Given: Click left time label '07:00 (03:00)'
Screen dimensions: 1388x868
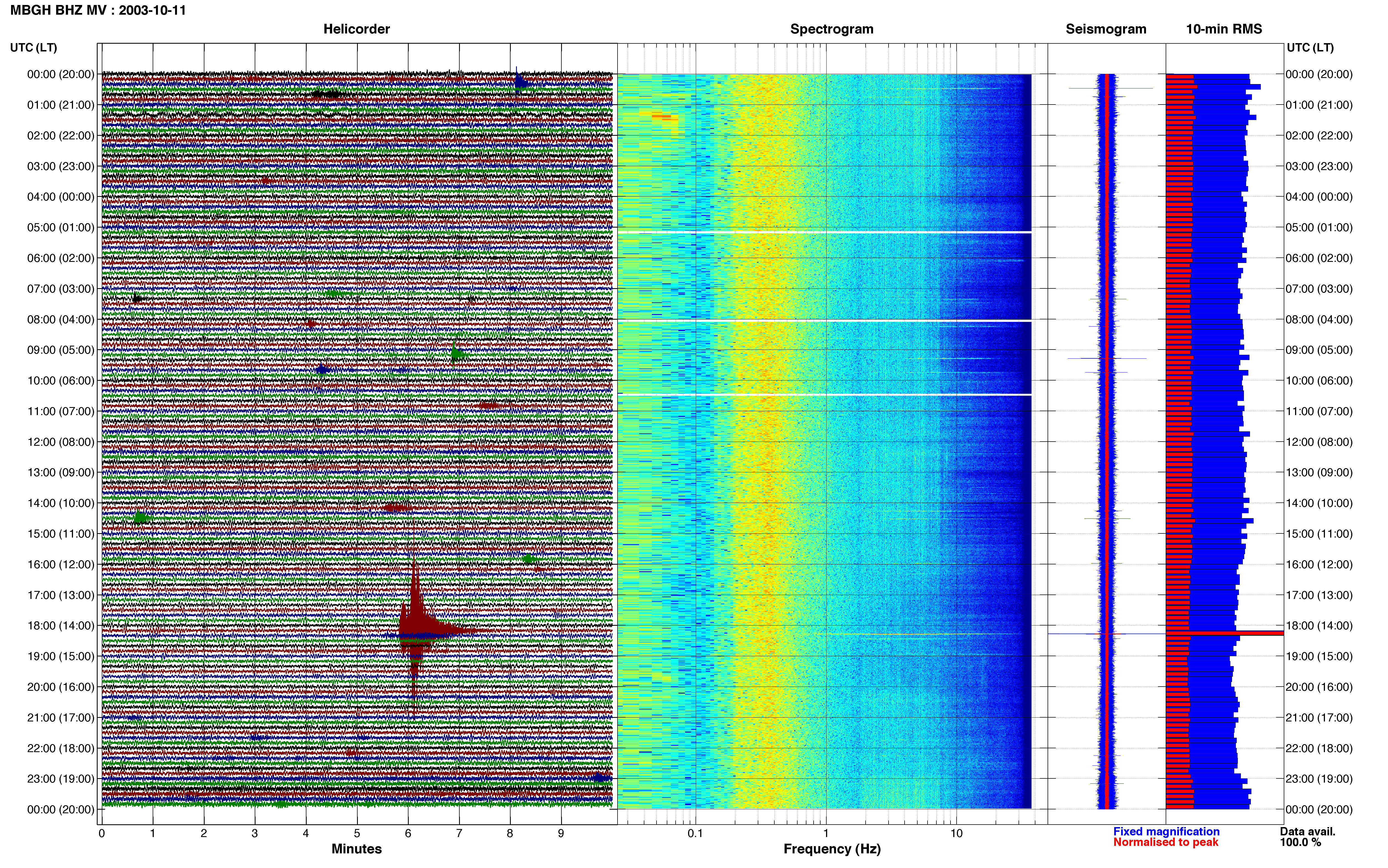Looking at the screenshot, I should coord(61,289).
